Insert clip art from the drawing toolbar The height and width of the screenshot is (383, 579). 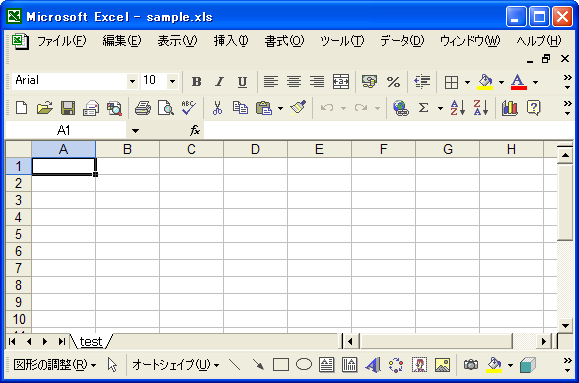(x=419, y=365)
